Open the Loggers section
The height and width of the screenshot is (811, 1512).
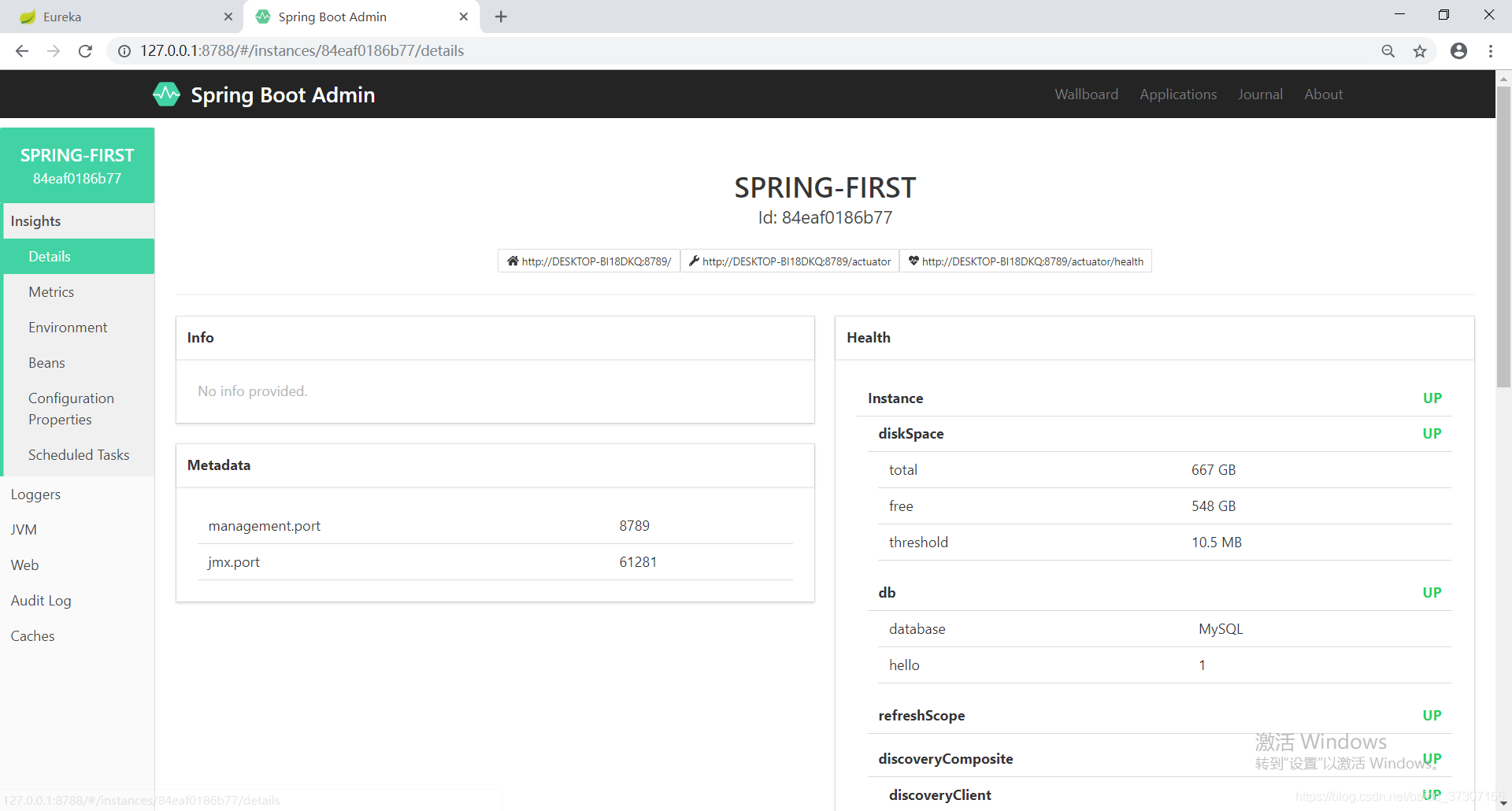(x=77, y=494)
